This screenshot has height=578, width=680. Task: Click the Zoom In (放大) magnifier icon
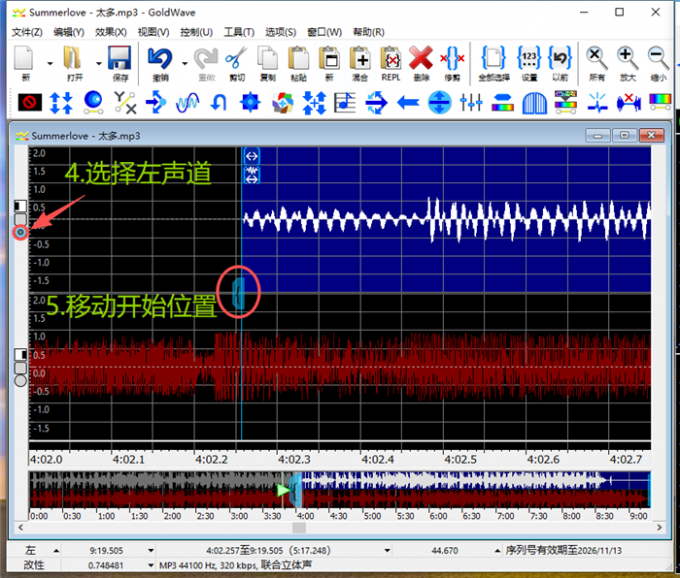(x=627, y=58)
